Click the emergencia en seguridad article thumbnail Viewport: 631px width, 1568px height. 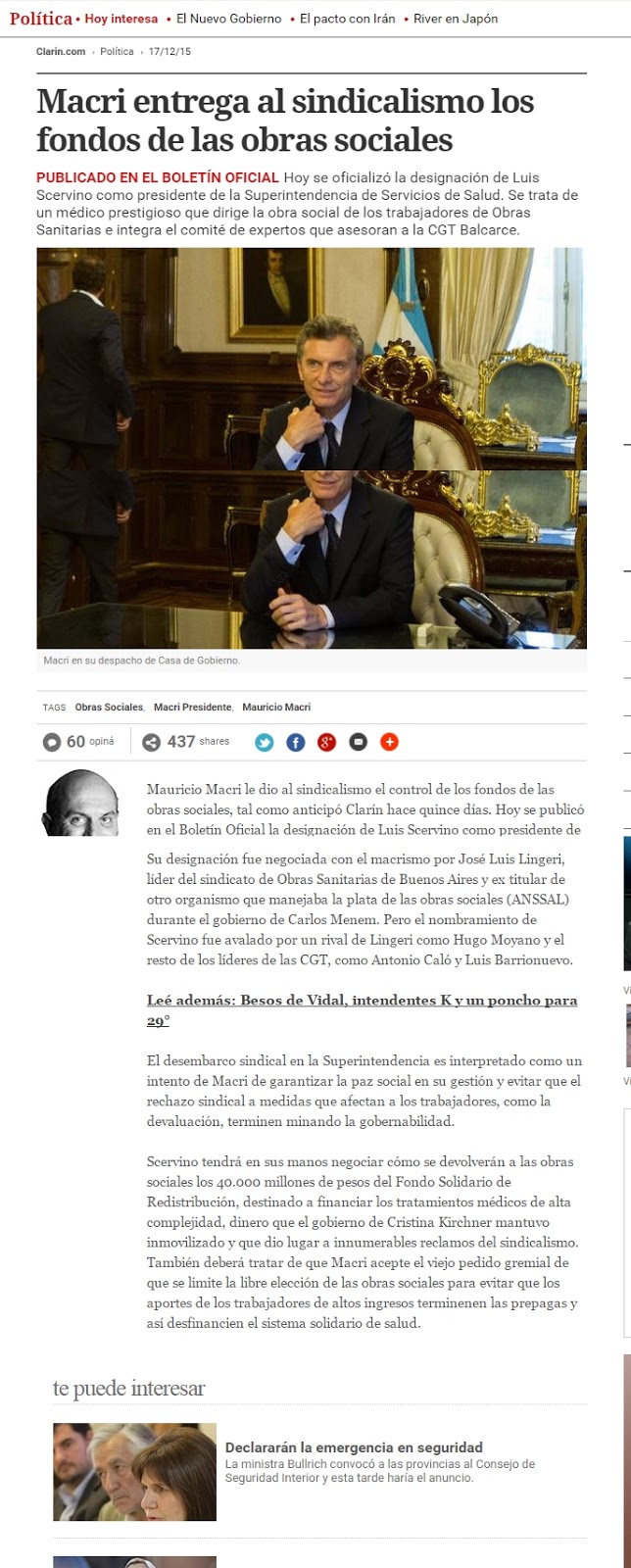[x=134, y=1472]
